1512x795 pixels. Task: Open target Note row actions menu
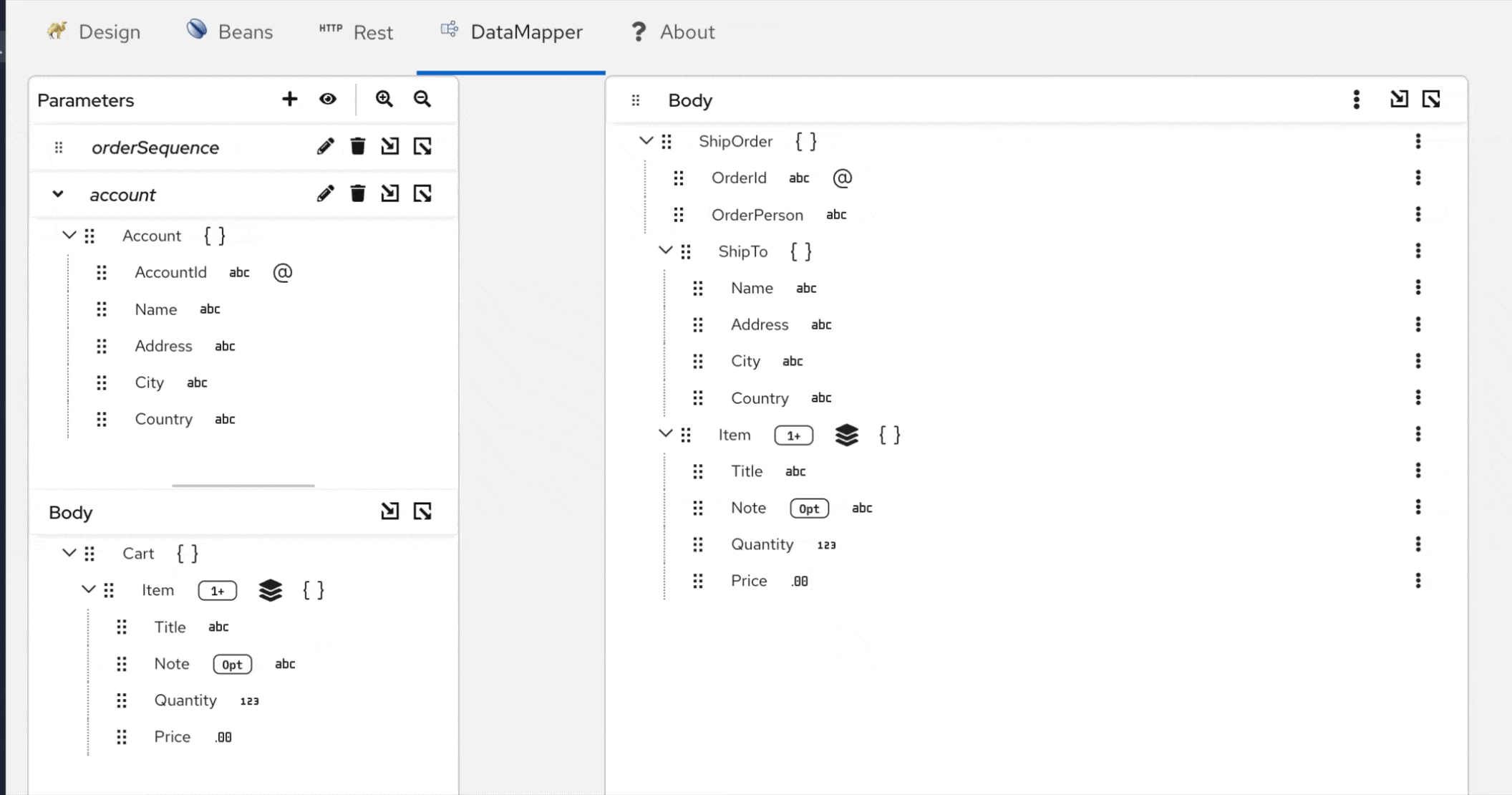point(1417,507)
